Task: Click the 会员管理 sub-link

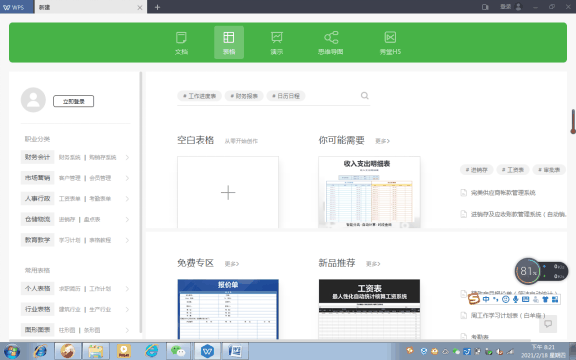Action: [100, 178]
